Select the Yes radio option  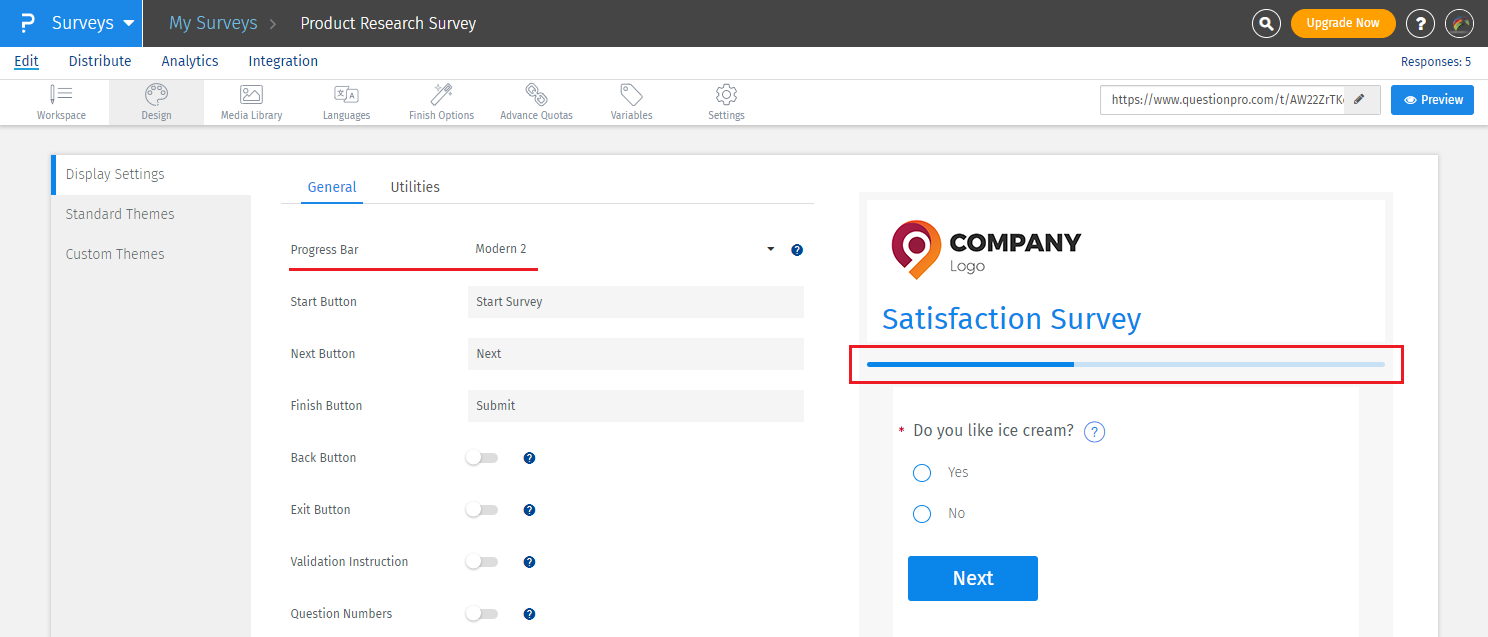[x=922, y=473]
